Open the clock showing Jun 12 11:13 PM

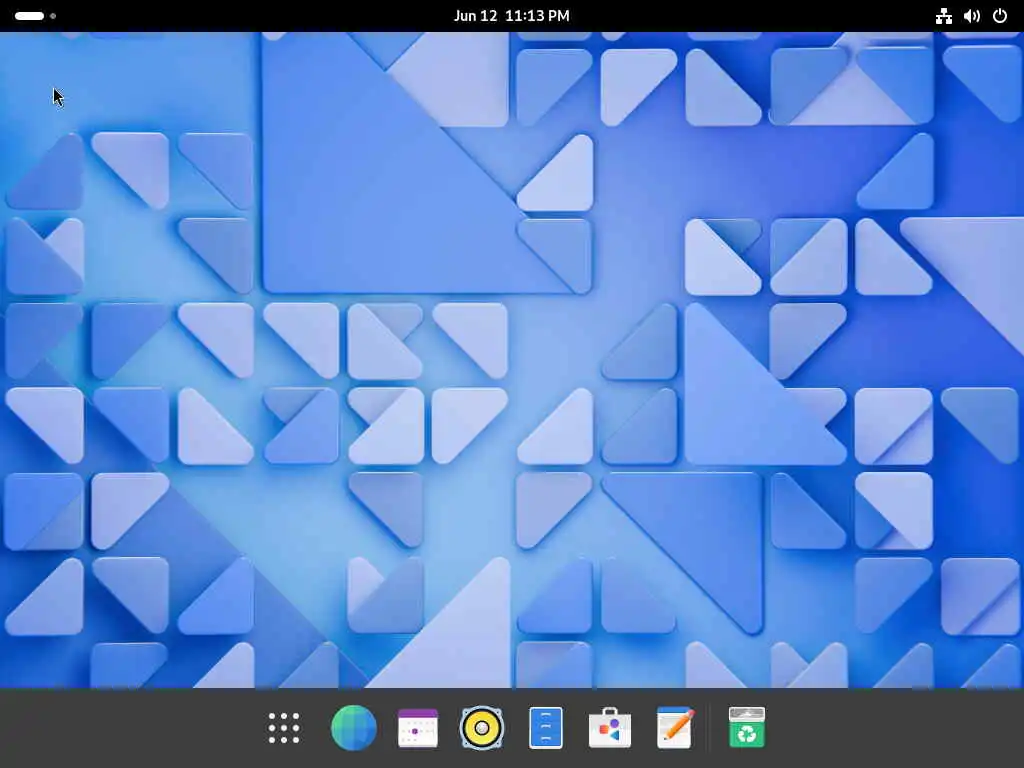pos(512,16)
